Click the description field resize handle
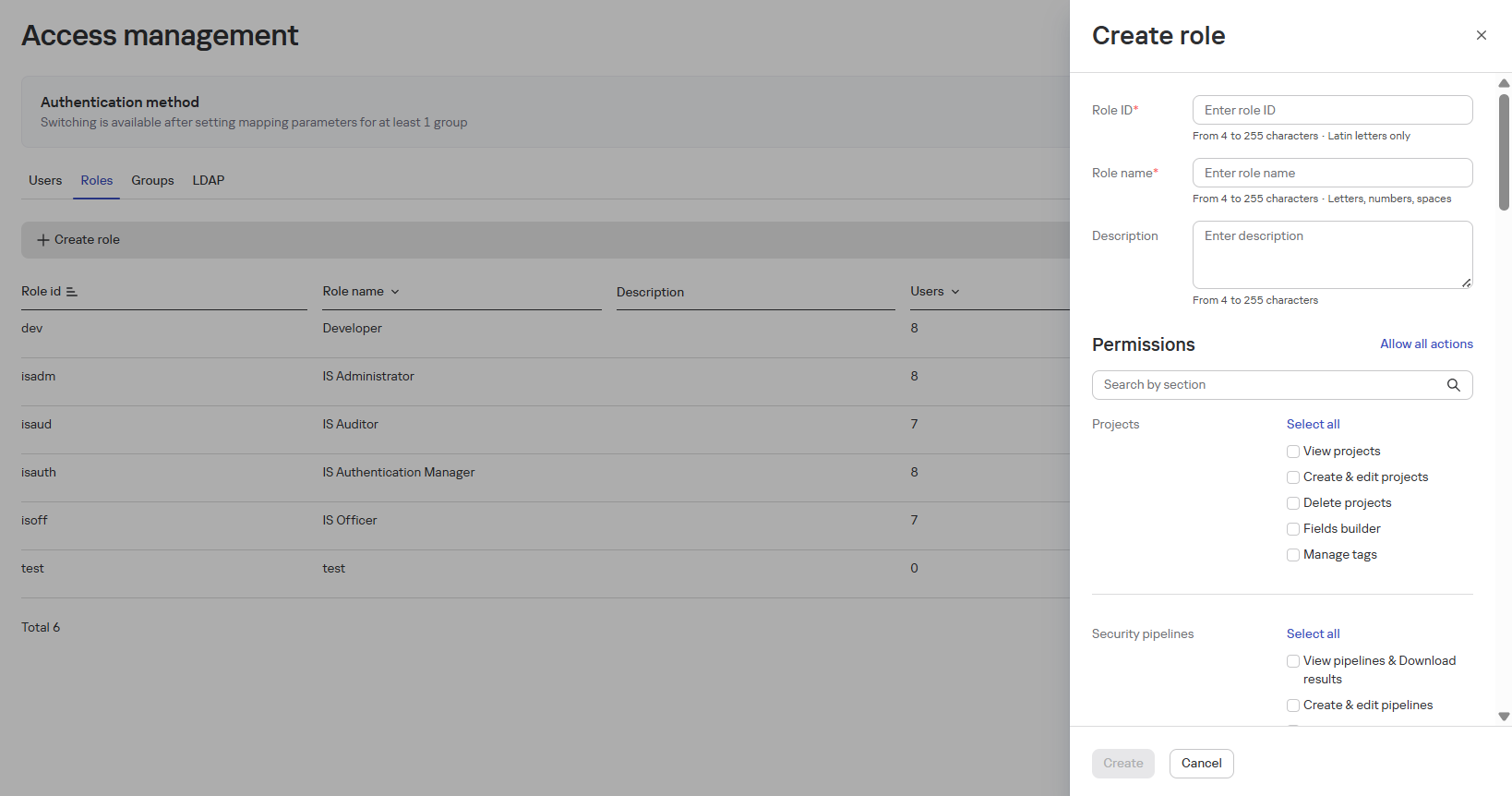Viewport: 1512px width, 796px height. point(1466,283)
